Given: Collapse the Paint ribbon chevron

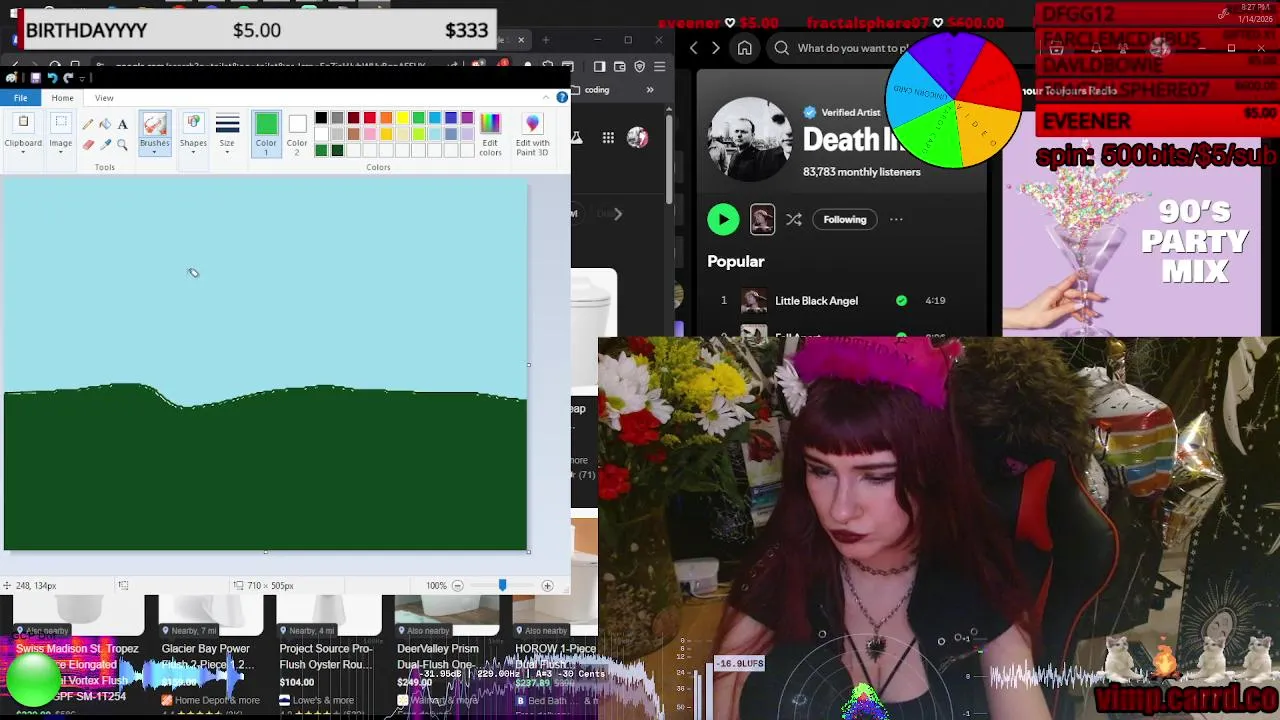Looking at the screenshot, I should (546, 97).
